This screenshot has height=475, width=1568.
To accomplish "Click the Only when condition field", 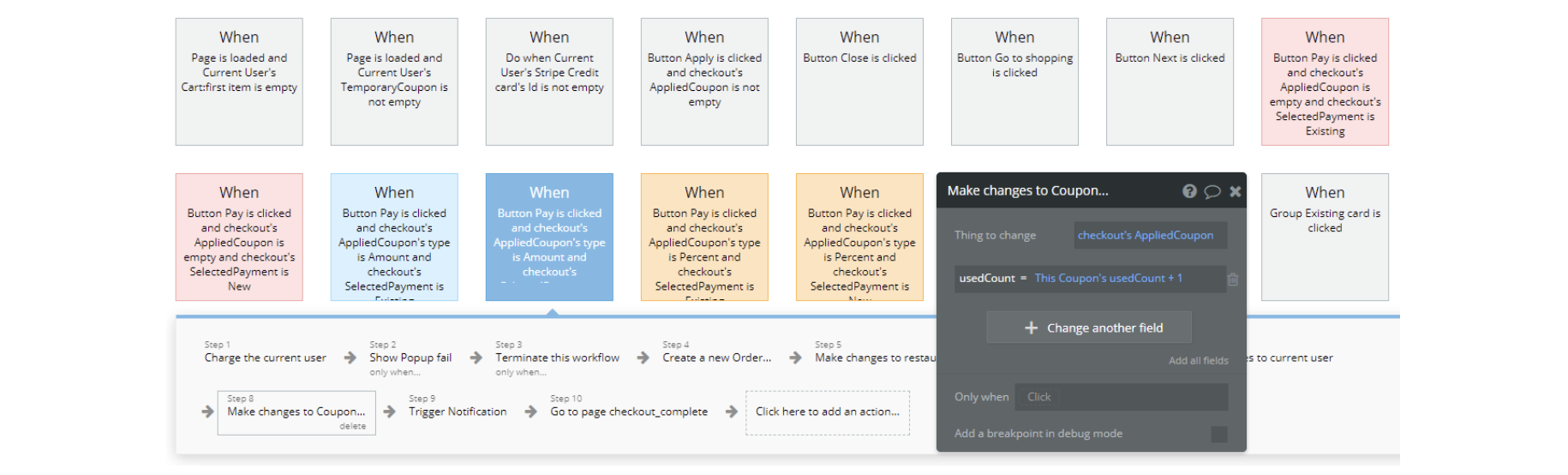I will 1121,397.
